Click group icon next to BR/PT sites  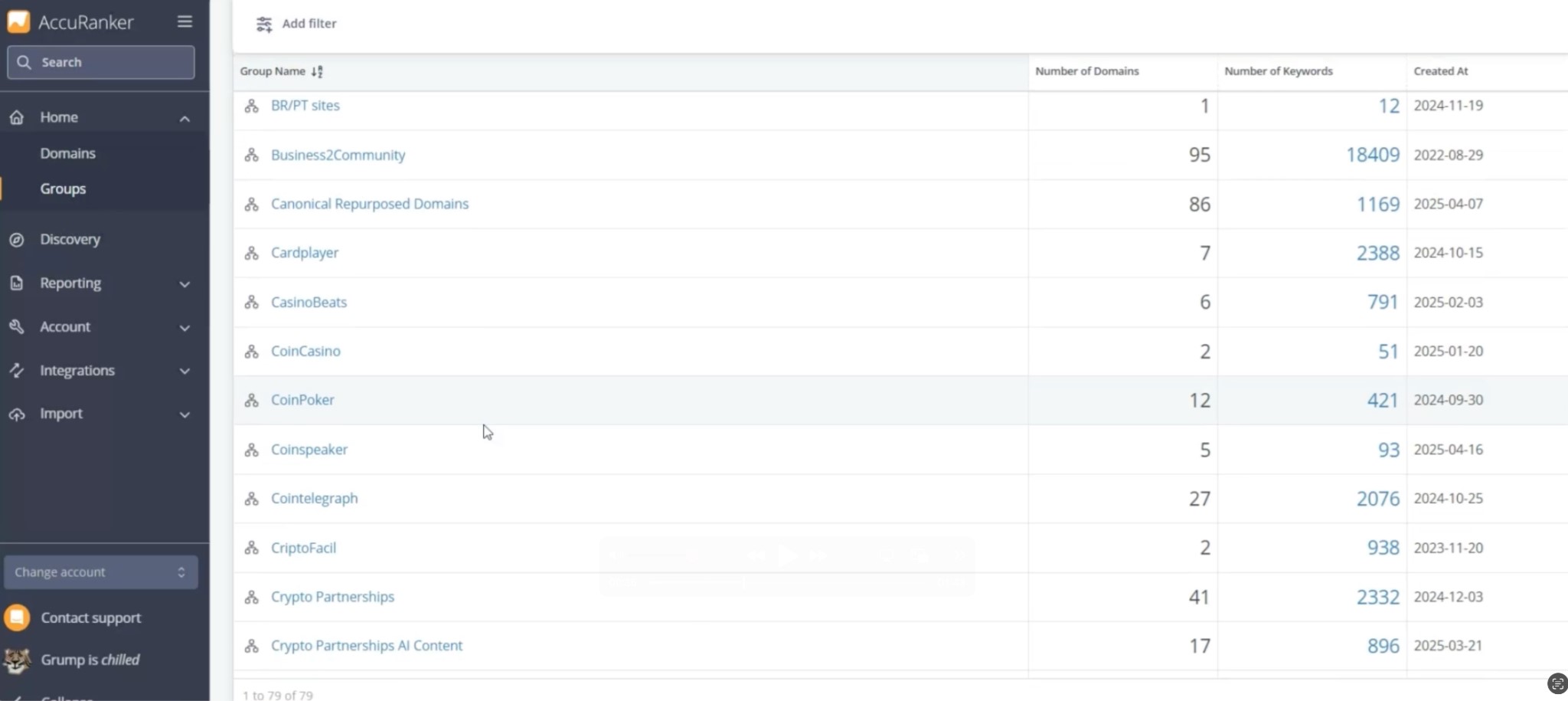[x=251, y=106]
